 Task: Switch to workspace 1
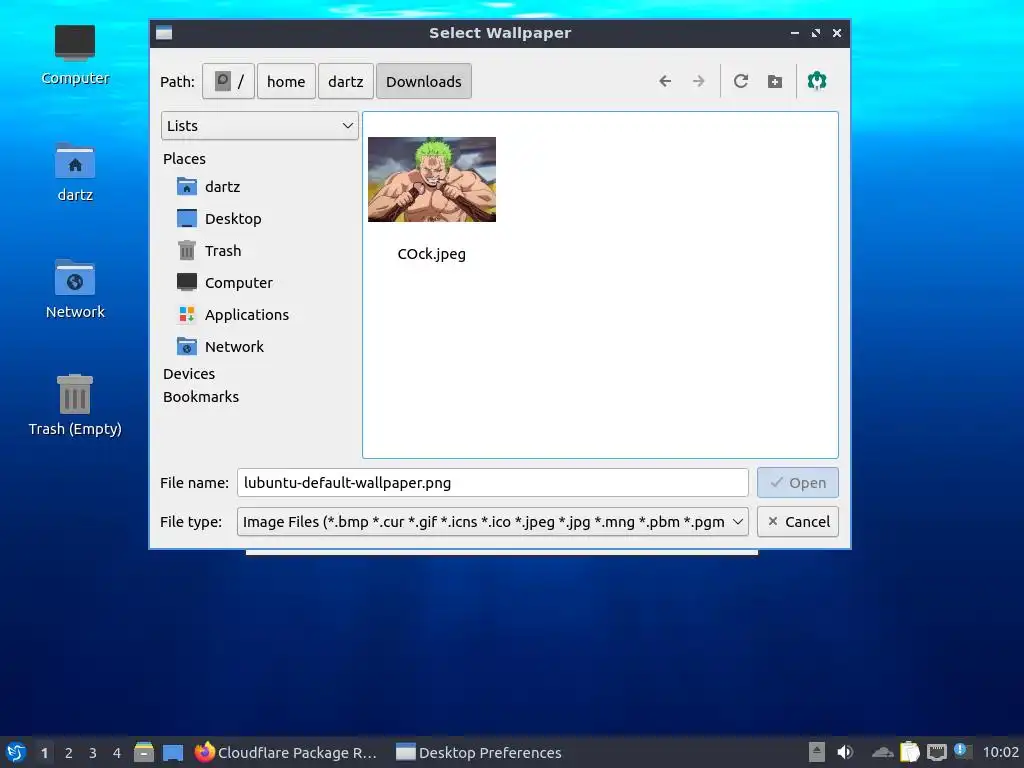[x=44, y=753]
